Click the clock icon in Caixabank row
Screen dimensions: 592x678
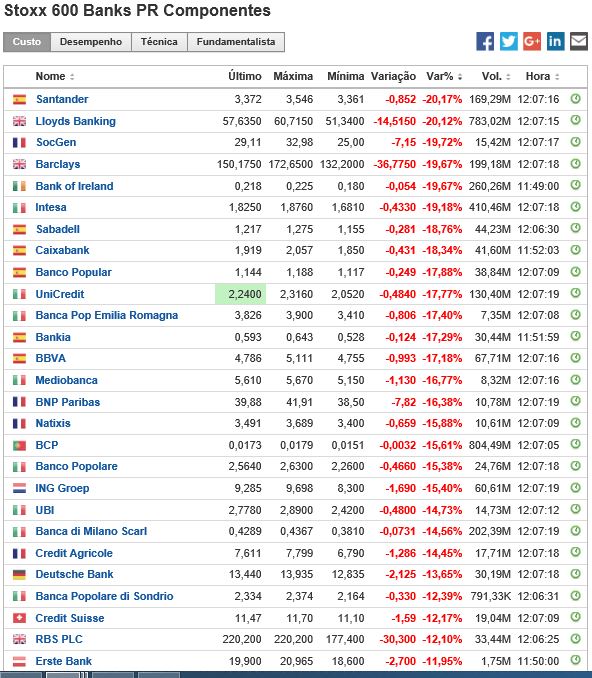tap(575, 250)
